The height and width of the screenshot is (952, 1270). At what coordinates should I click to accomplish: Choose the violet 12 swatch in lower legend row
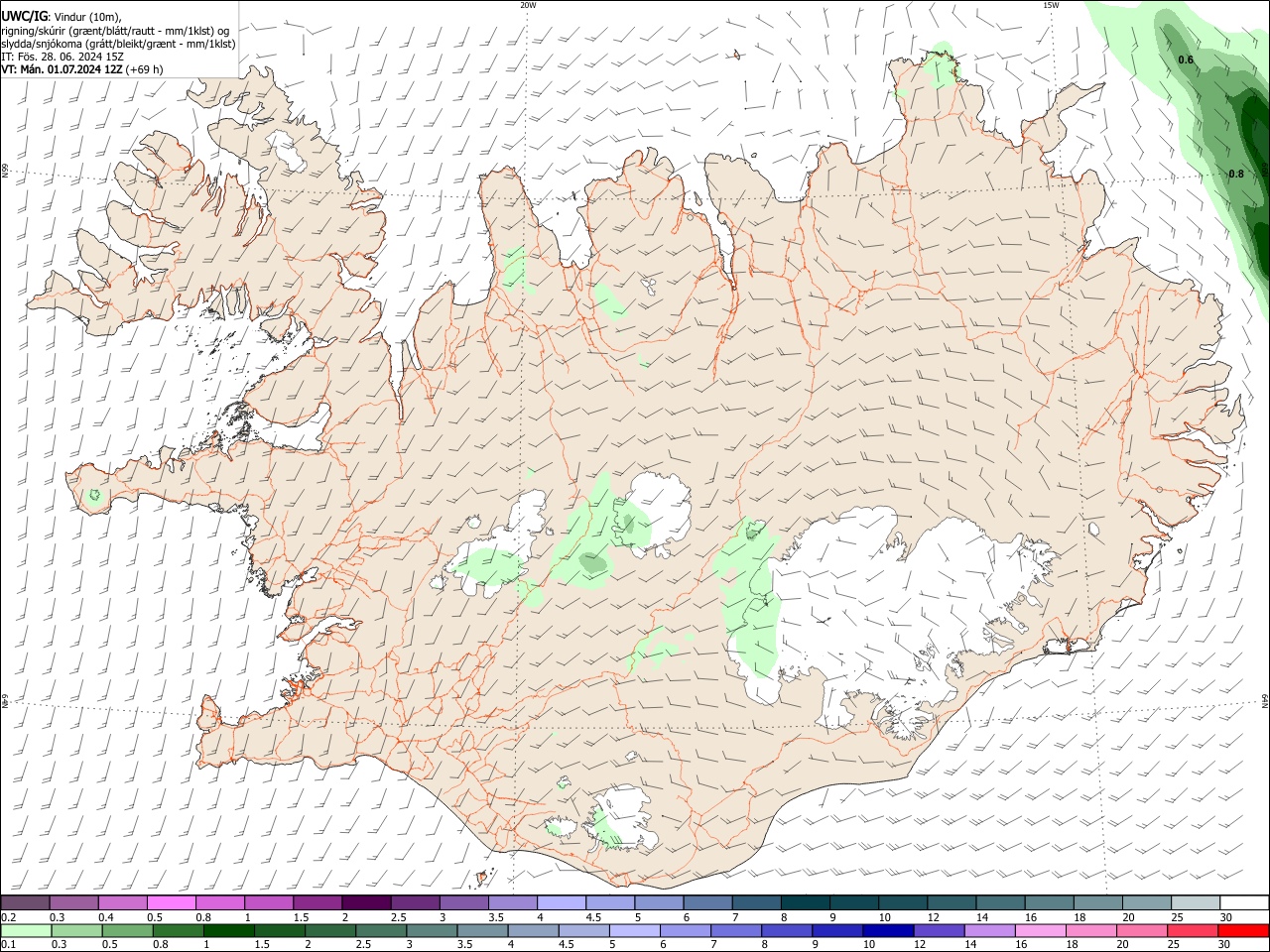[x=940, y=930]
